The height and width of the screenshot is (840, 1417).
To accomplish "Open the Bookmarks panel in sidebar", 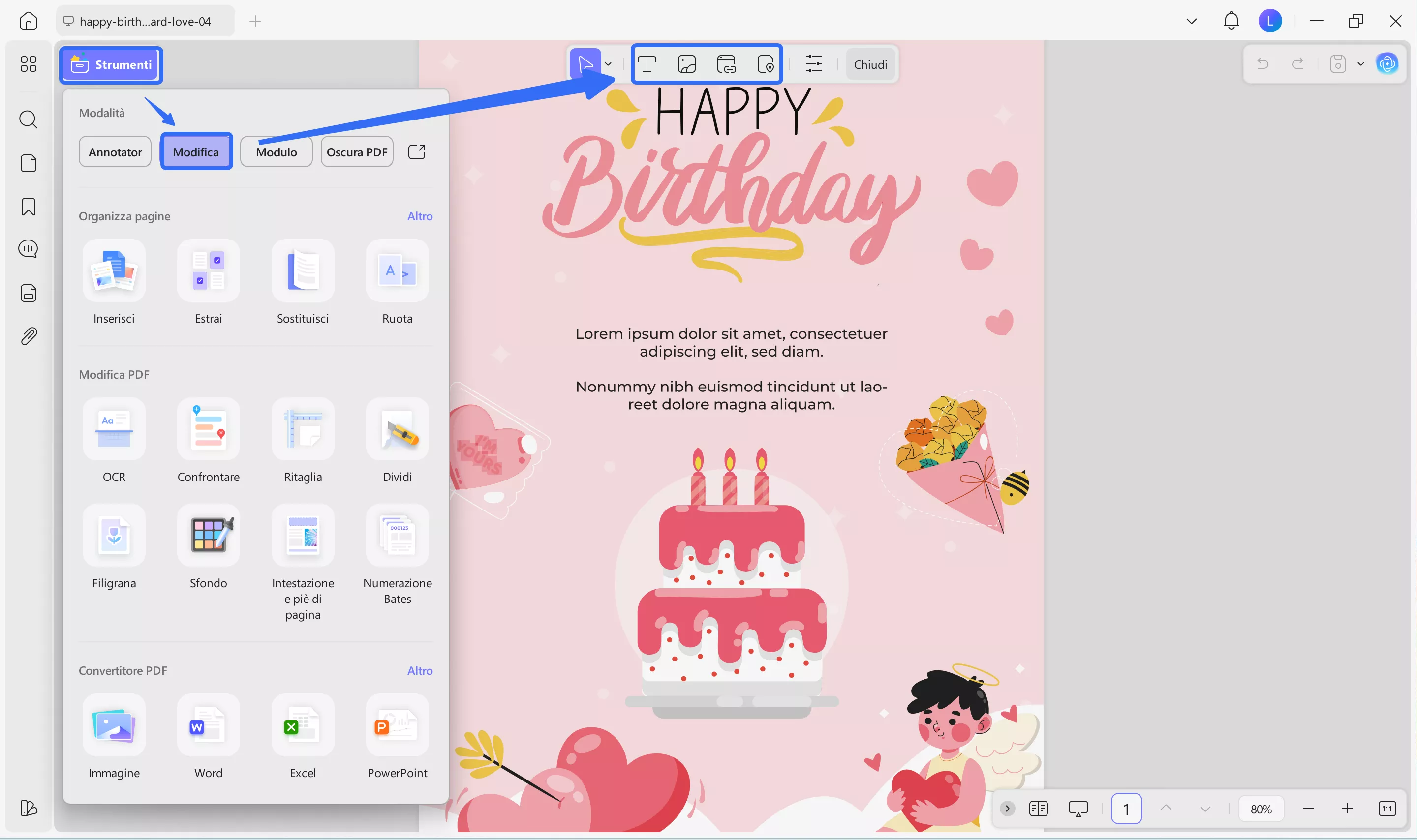I will [28, 207].
